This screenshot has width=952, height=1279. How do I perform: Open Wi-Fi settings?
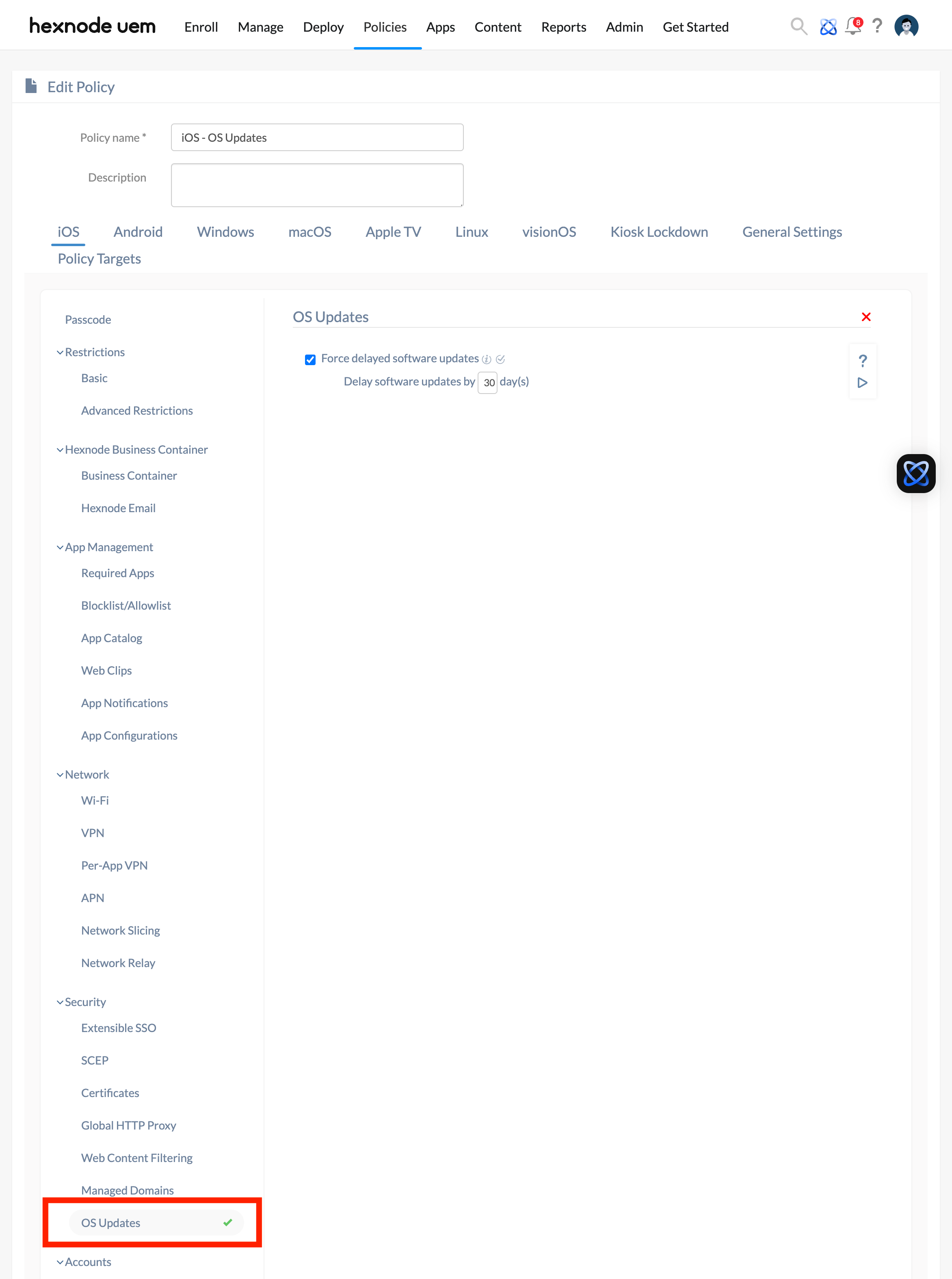[95, 801]
